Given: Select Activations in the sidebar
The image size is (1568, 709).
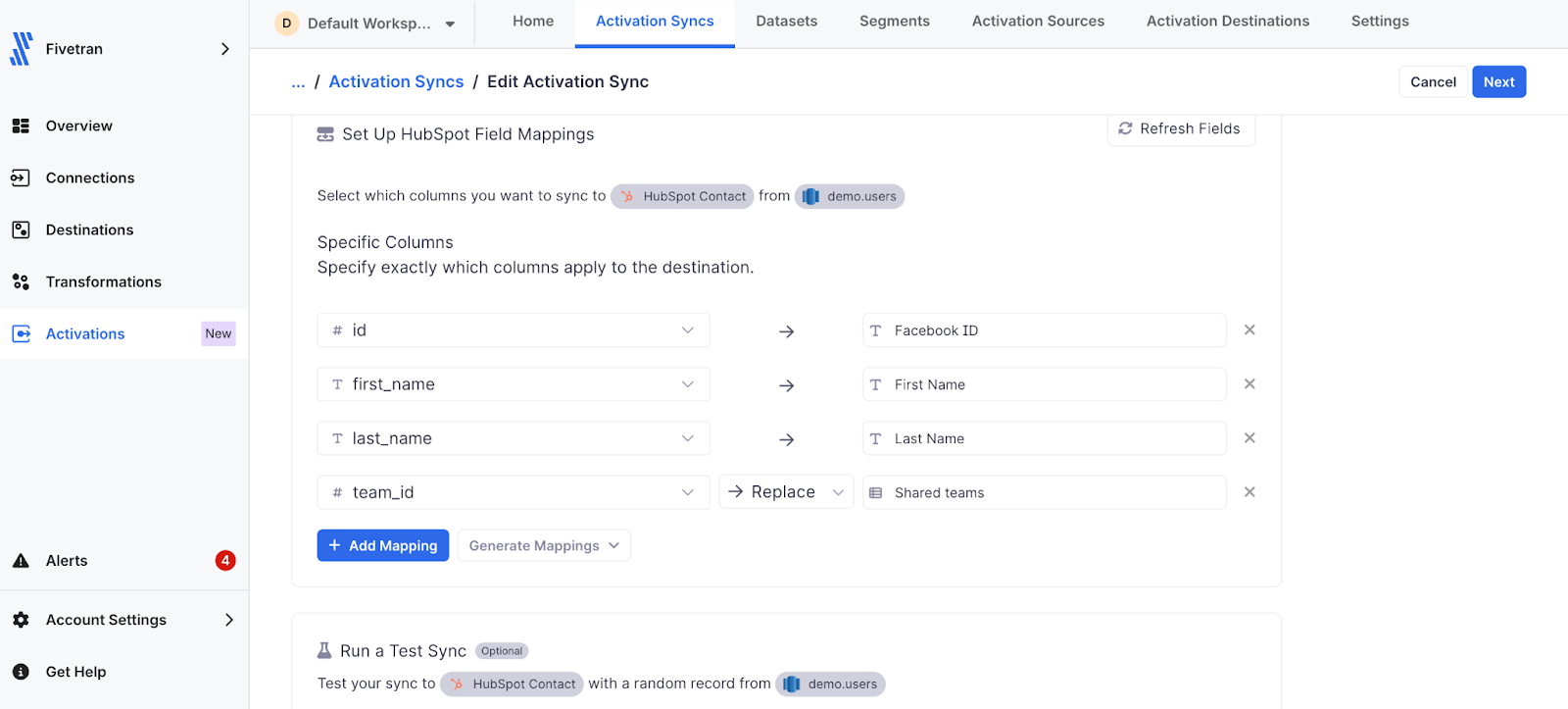Looking at the screenshot, I should 124,333.
